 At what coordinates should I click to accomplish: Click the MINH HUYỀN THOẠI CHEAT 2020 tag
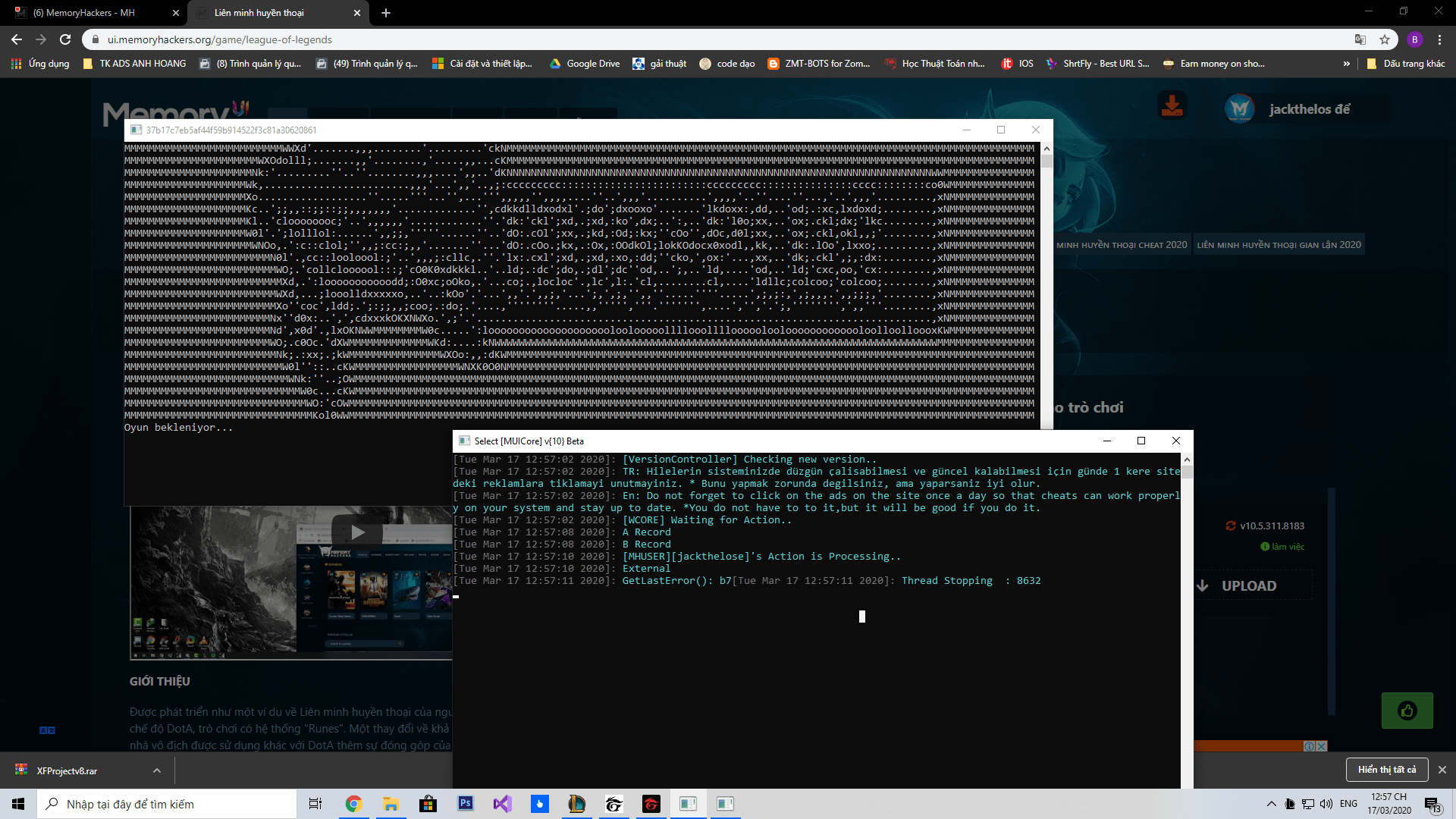pos(1122,245)
